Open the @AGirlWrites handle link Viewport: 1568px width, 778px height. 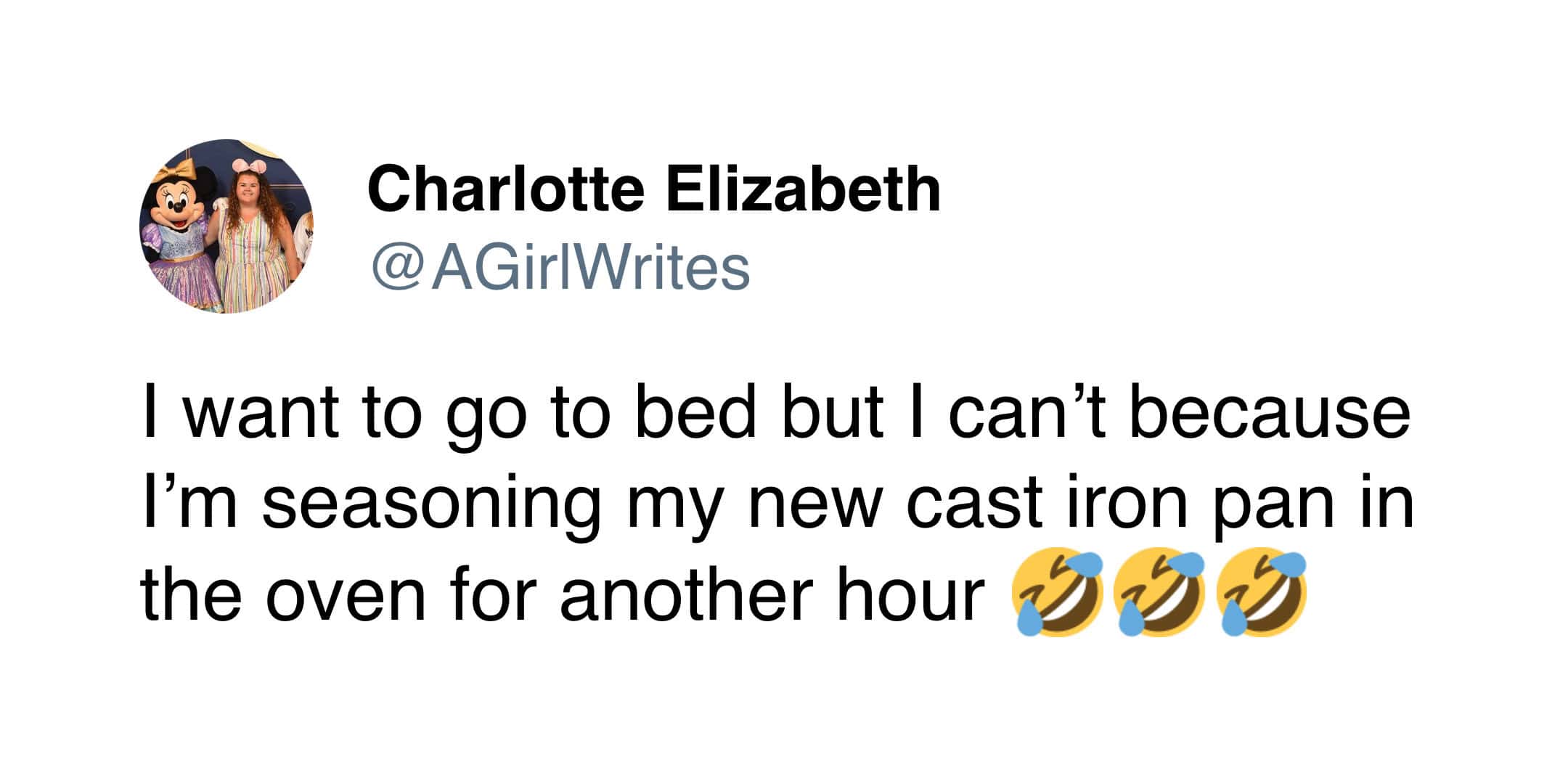pyautogui.click(x=560, y=267)
